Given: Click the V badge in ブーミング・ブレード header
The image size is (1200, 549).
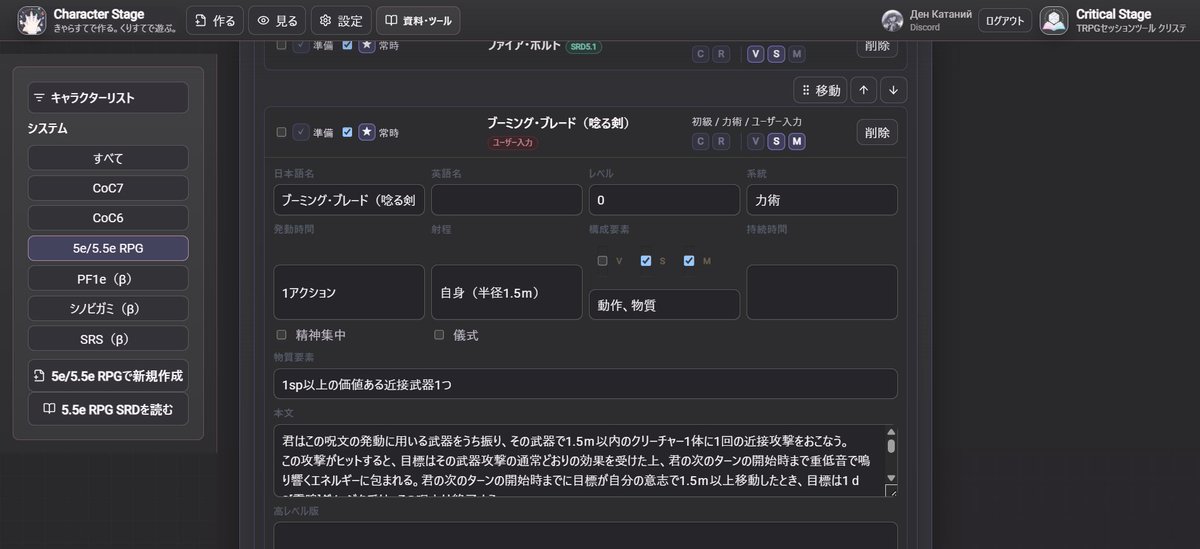Looking at the screenshot, I should click(756, 141).
